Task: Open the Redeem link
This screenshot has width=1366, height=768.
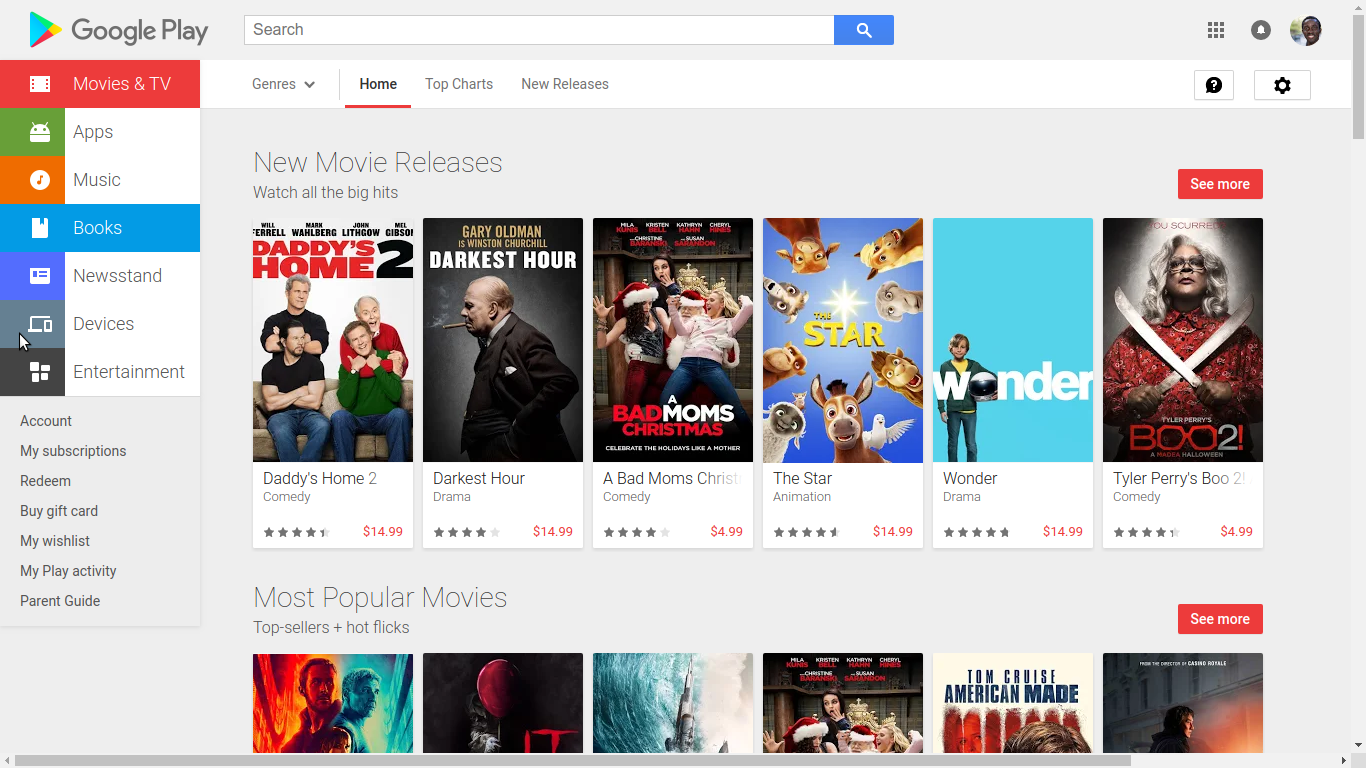Action: [x=45, y=481]
